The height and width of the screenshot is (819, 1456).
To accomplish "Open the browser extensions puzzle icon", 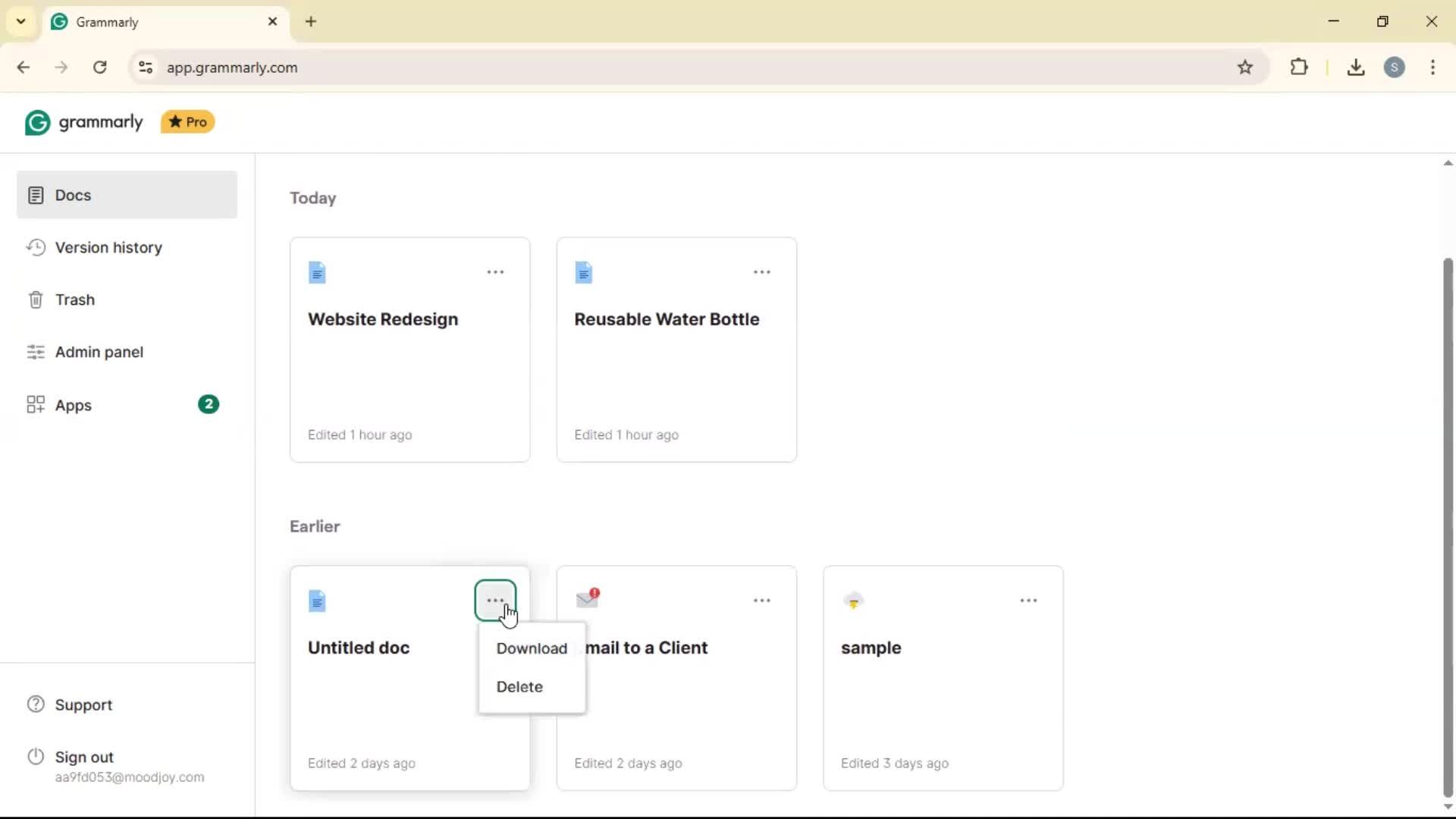I will 1299,67.
